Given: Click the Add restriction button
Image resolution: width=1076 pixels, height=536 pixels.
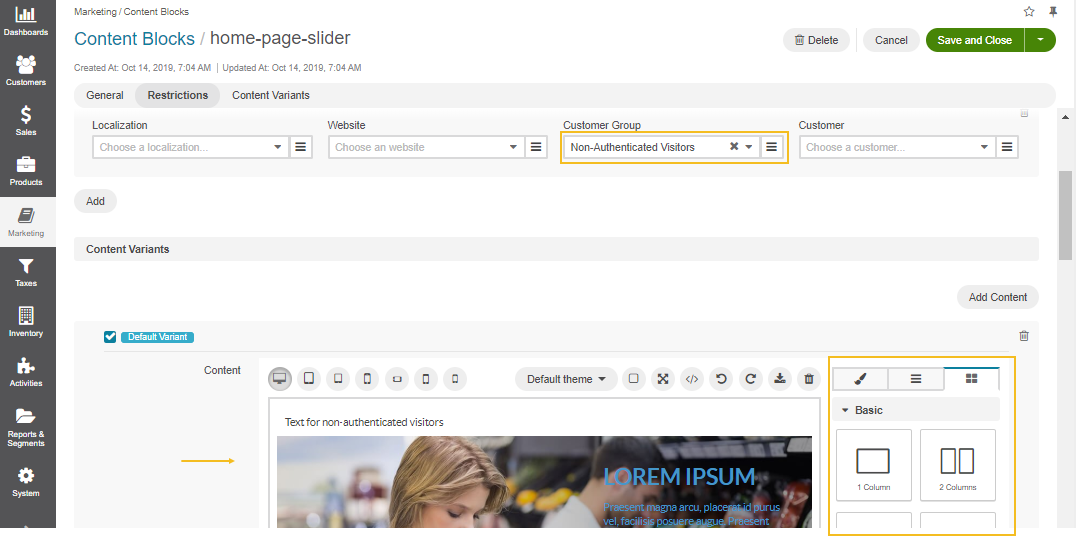Looking at the screenshot, I should [95, 201].
